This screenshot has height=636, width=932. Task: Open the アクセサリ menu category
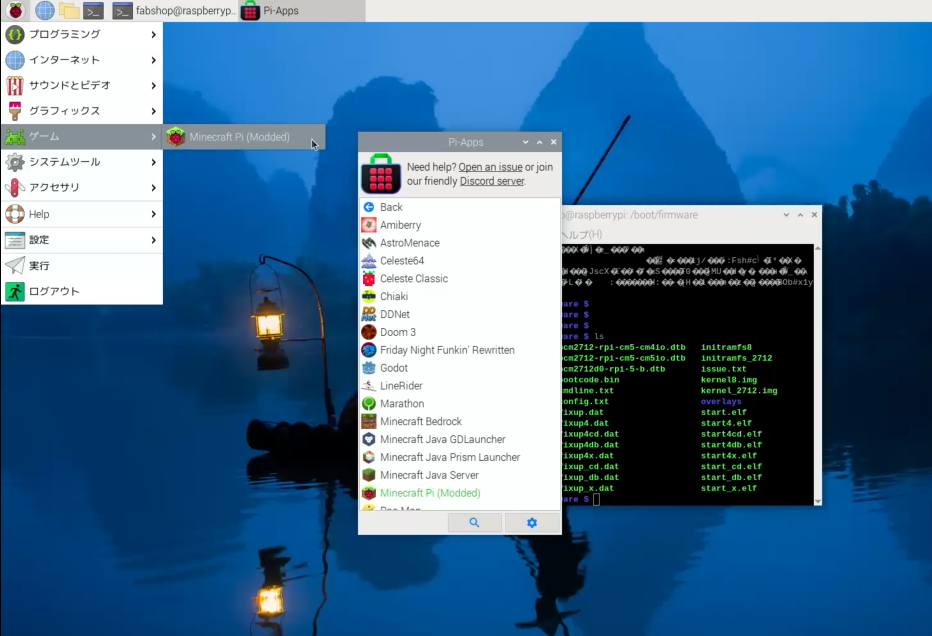[x=81, y=188]
